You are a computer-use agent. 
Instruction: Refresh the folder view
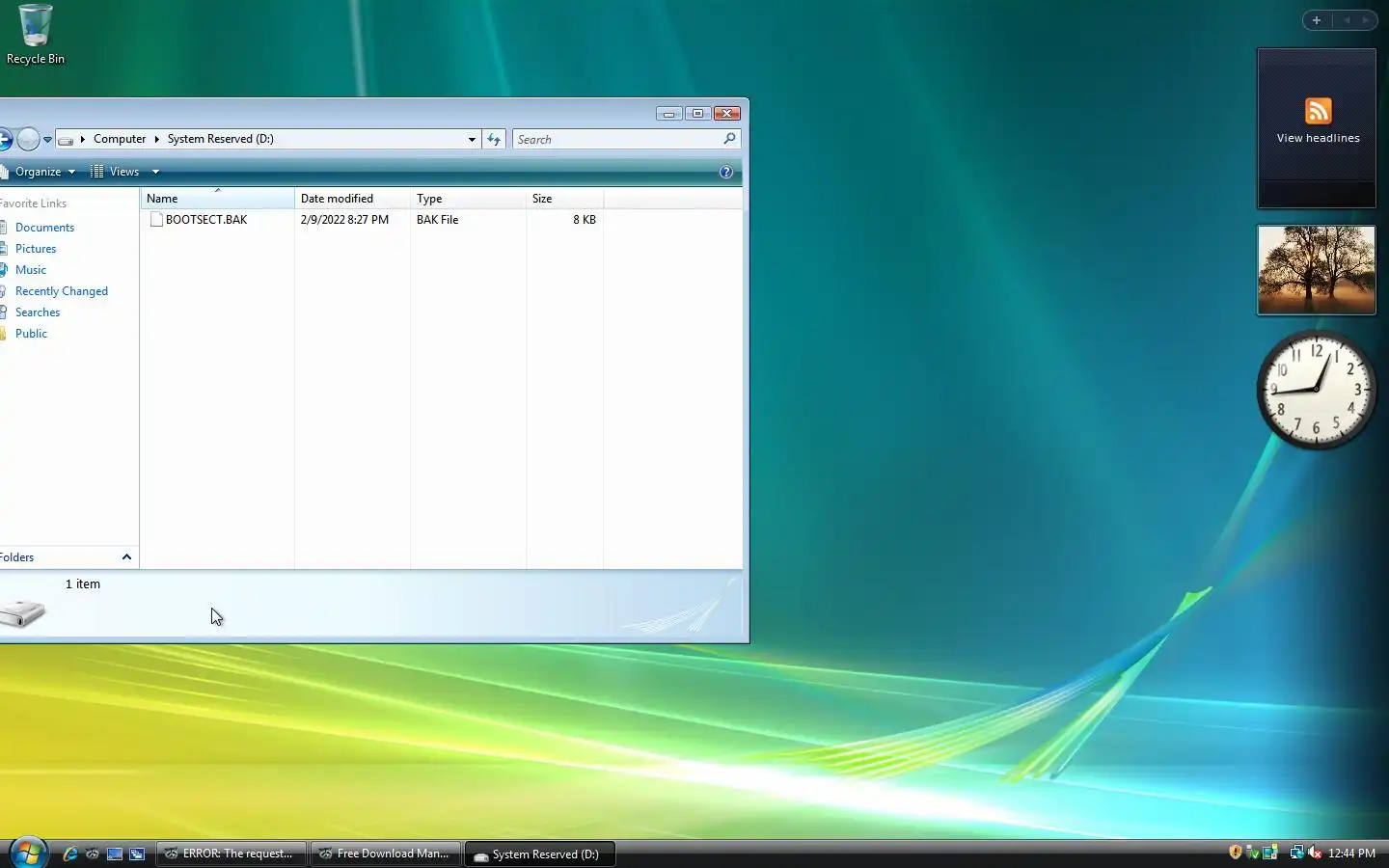click(x=494, y=140)
